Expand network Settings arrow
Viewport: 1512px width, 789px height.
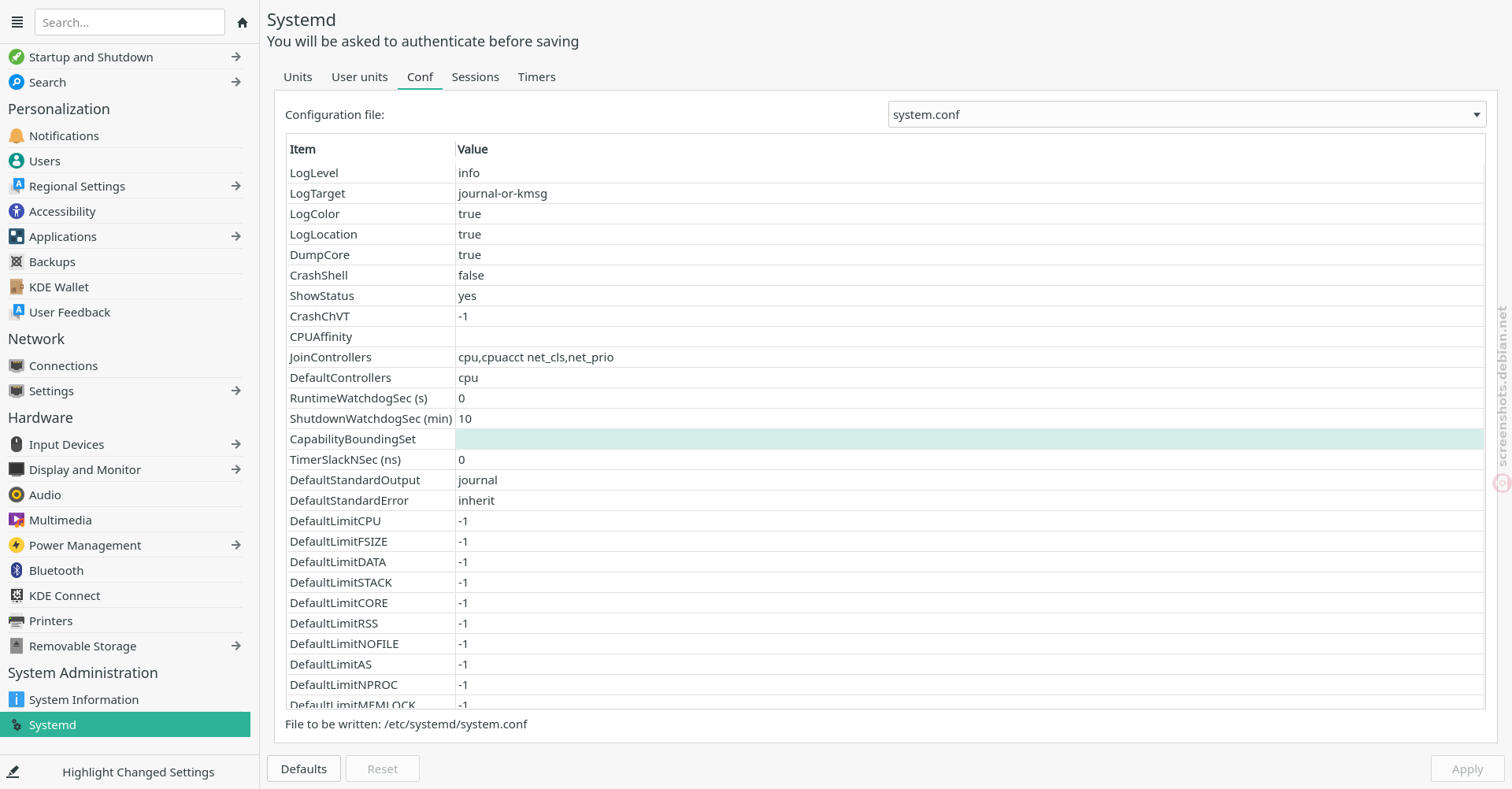235,391
